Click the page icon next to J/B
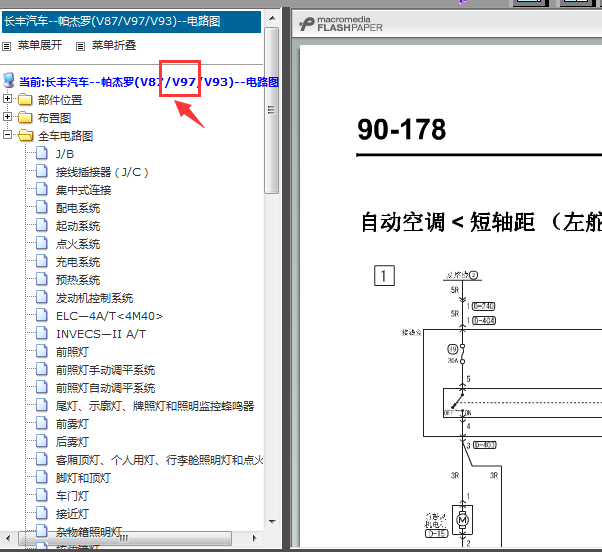 pyautogui.click(x=42, y=152)
